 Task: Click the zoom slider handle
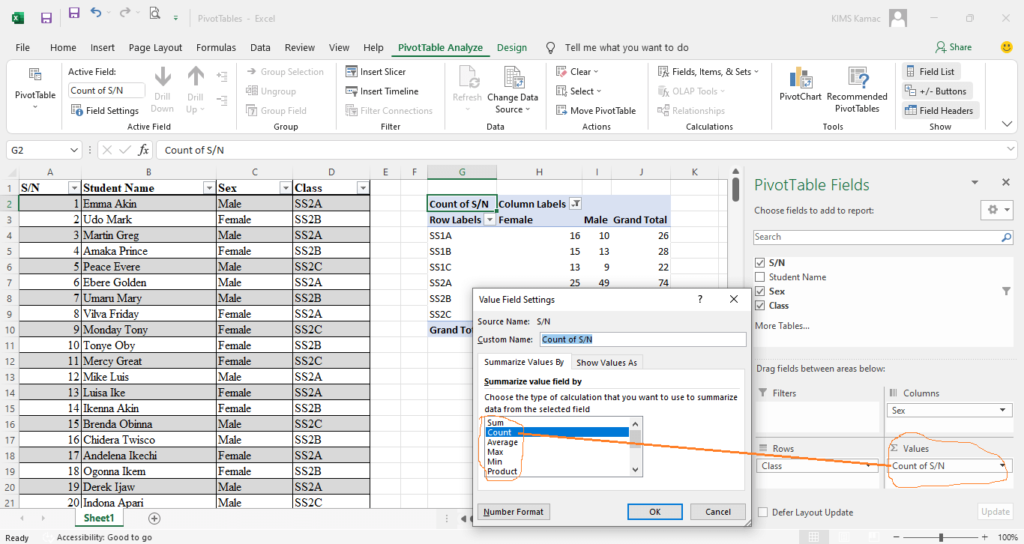(x=941, y=537)
